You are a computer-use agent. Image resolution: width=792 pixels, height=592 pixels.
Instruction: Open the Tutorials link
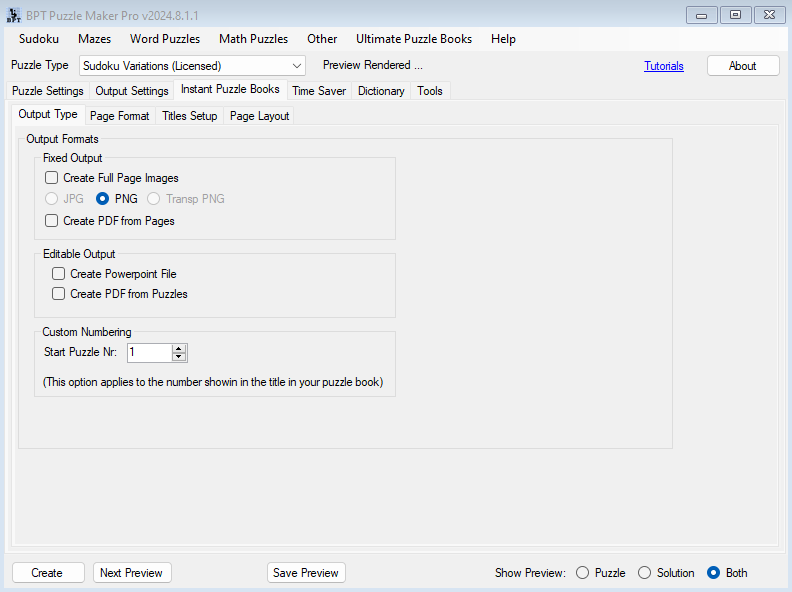tap(664, 66)
